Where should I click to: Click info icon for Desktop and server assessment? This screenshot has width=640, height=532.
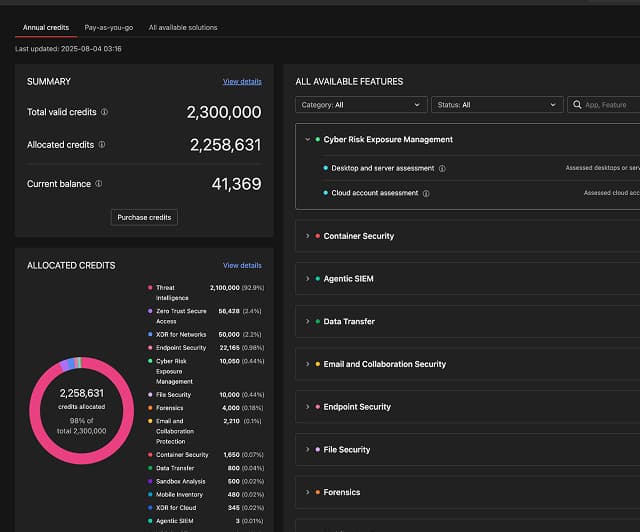click(x=442, y=168)
